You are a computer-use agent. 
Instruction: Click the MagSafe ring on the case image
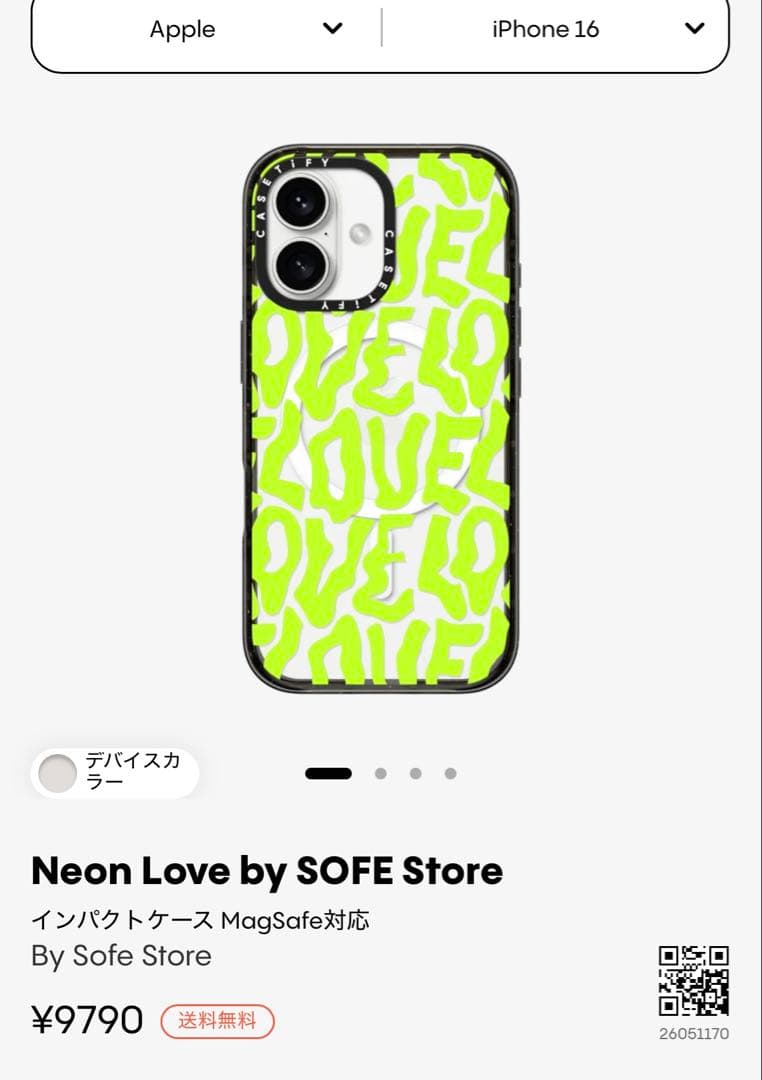click(382, 420)
